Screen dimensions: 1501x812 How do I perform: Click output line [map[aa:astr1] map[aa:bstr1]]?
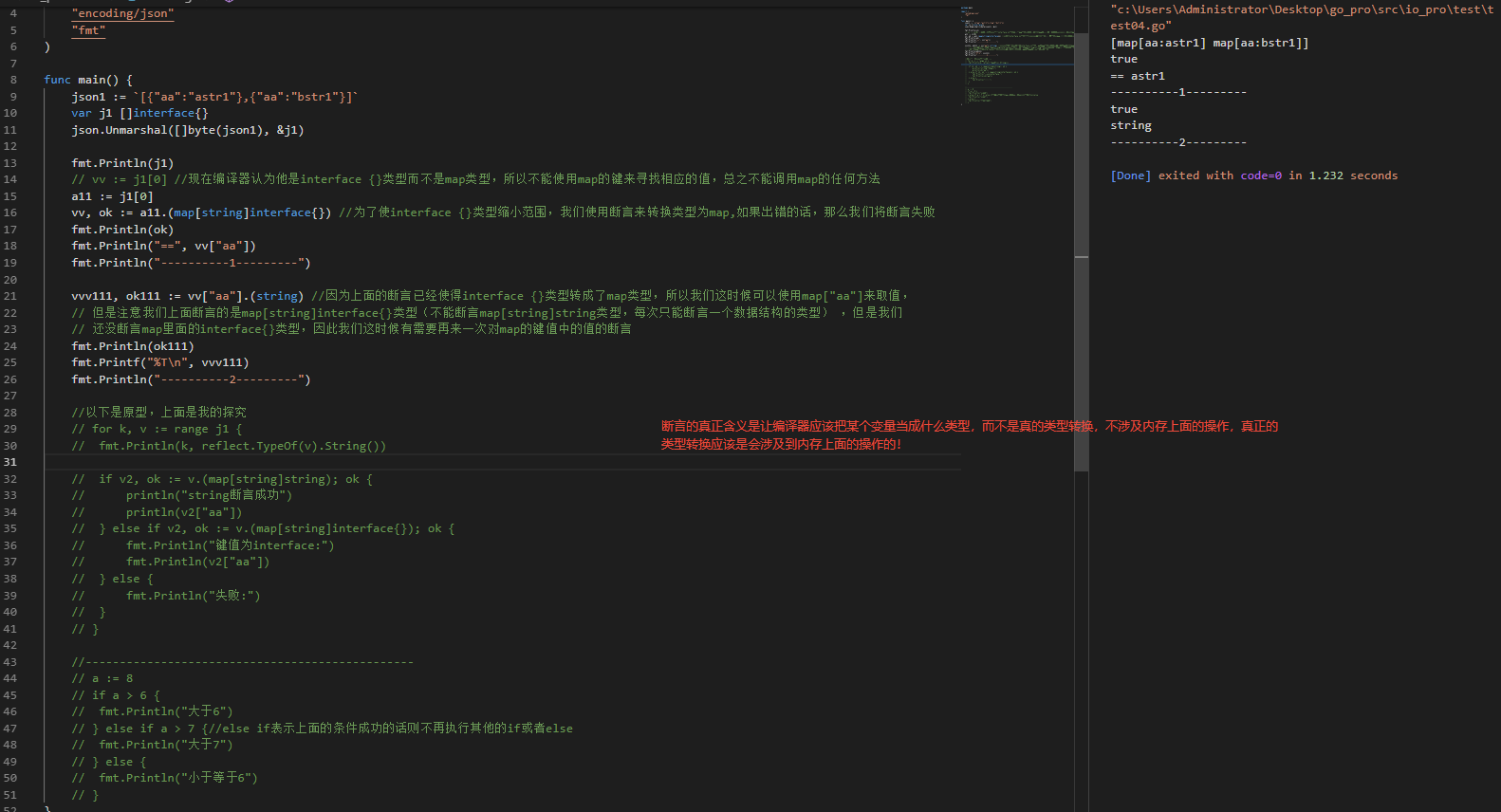pos(1210,43)
